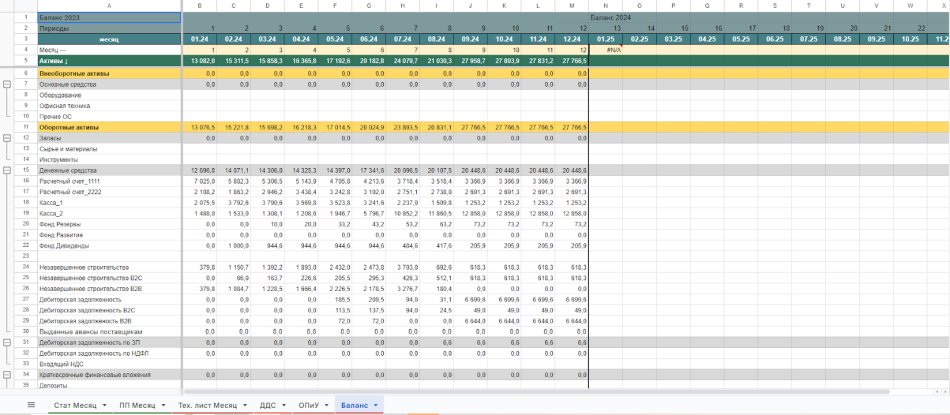Collapse the Запасы row group
Screen dimensions: 950x415
(8, 138)
